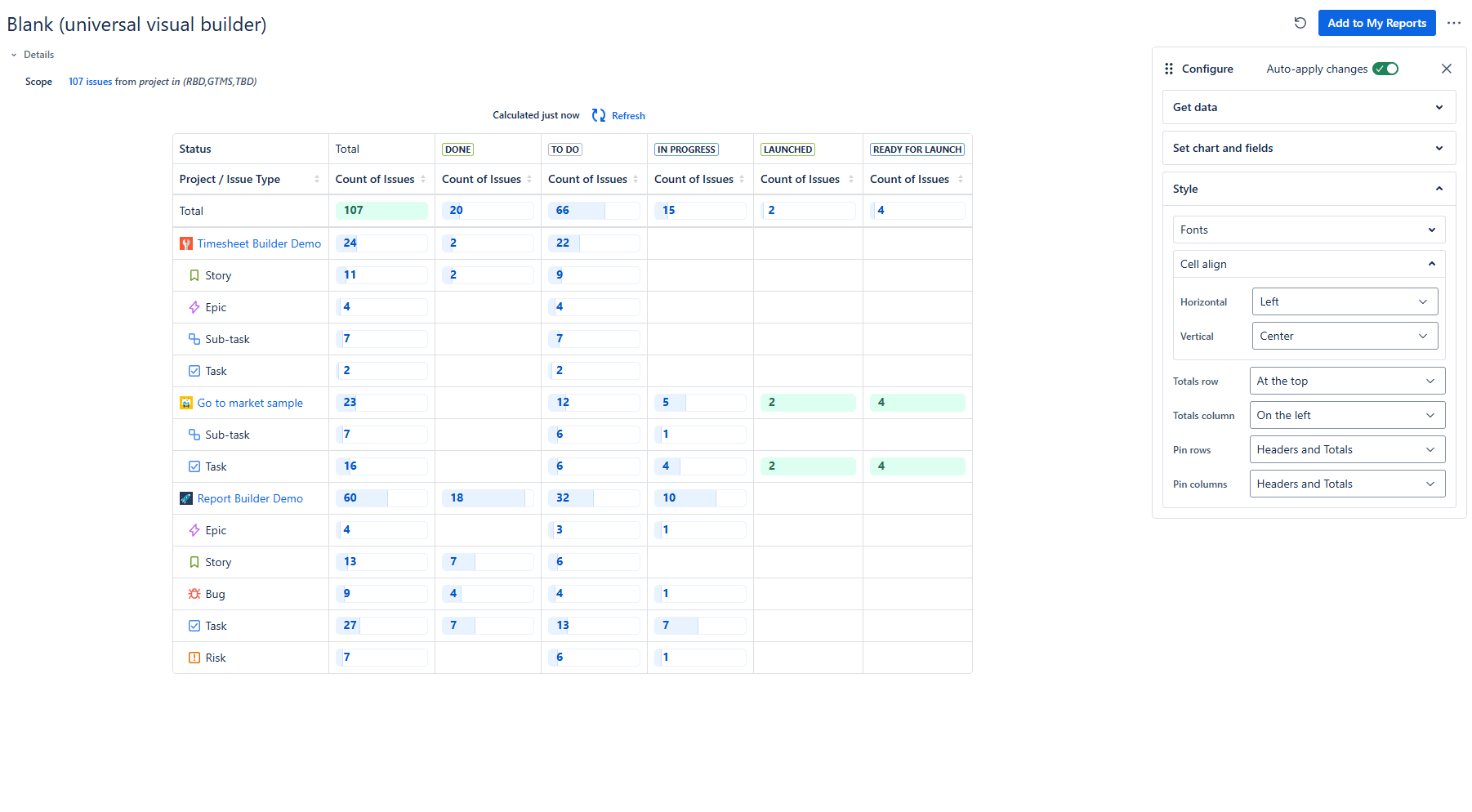Click the Status header cell
The width and height of the screenshot is (1472, 812).
click(x=251, y=149)
